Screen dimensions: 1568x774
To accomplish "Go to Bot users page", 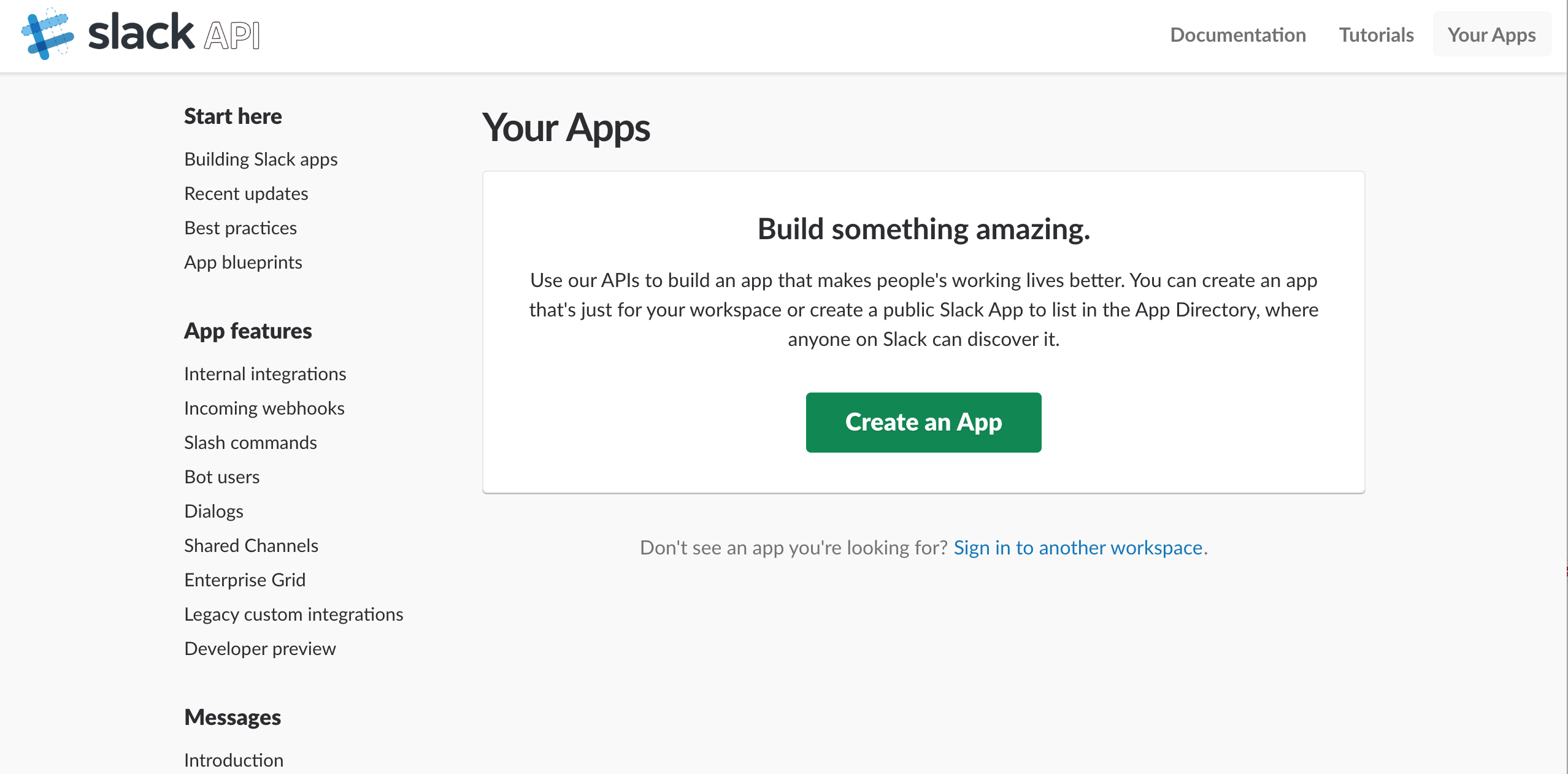I will (x=221, y=477).
